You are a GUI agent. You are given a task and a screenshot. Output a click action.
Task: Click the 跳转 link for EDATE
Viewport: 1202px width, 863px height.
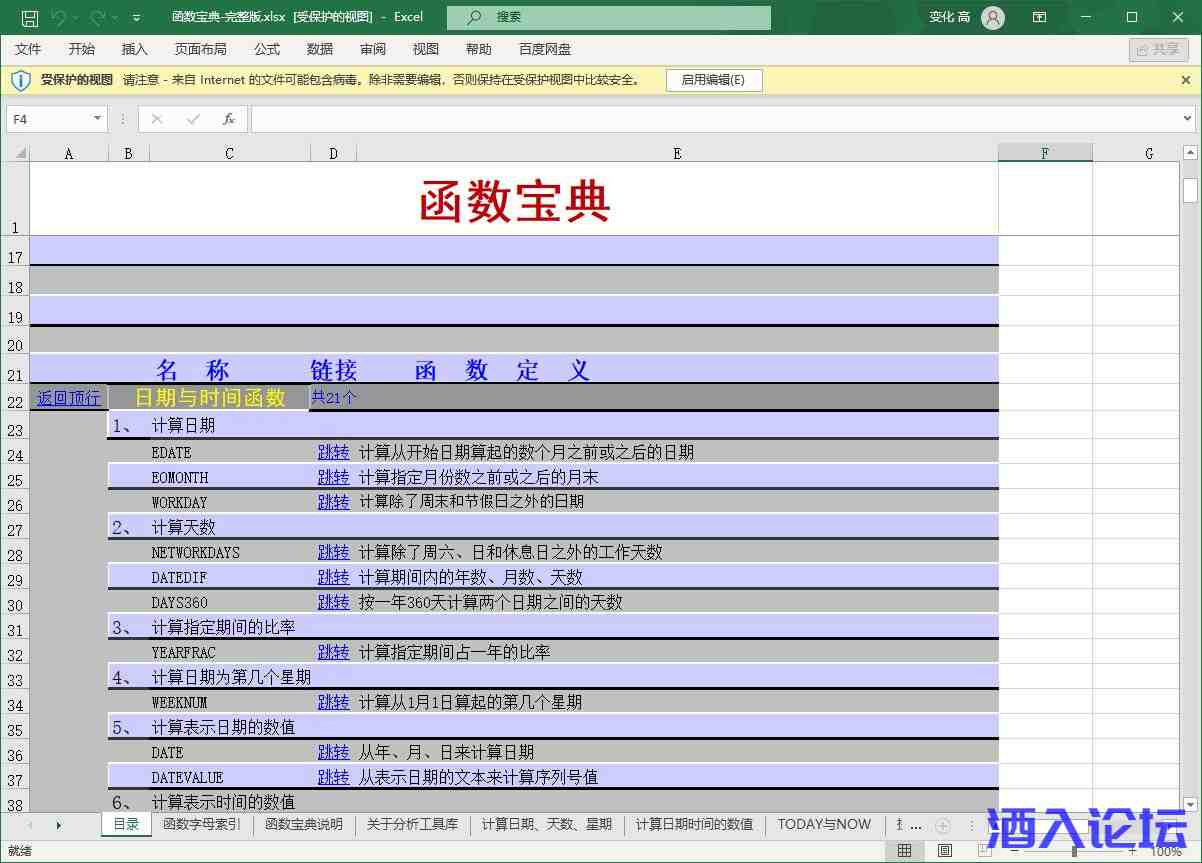coord(333,452)
